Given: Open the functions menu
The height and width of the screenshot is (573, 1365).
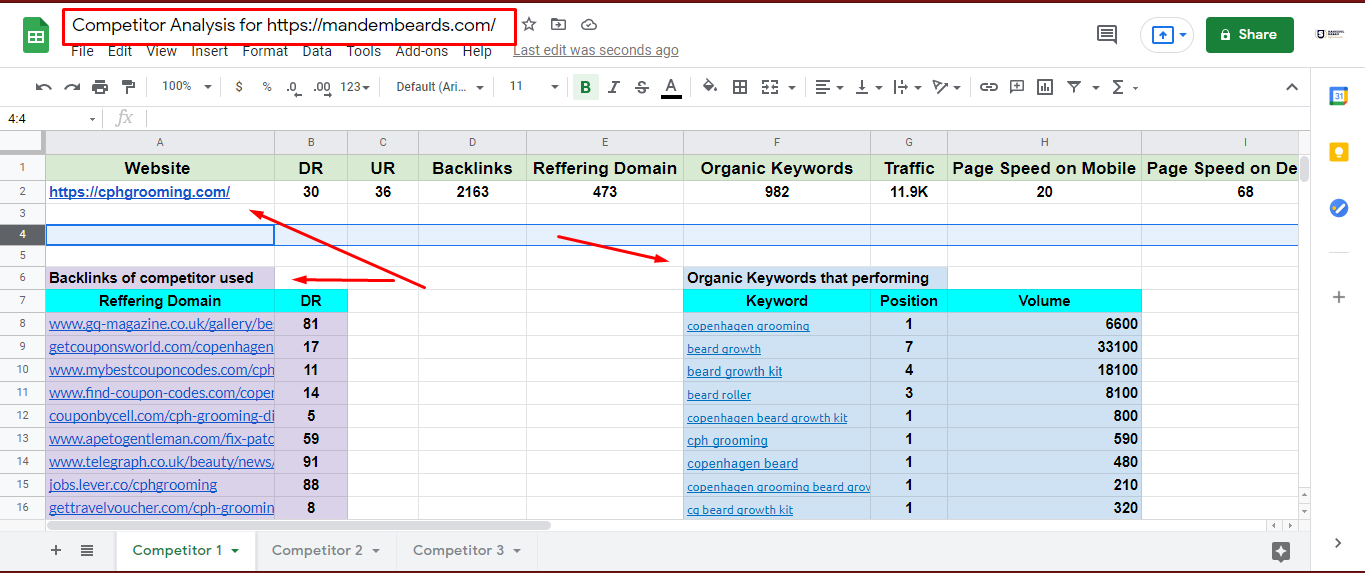Looking at the screenshot, I should click(x=1124, y=87).
